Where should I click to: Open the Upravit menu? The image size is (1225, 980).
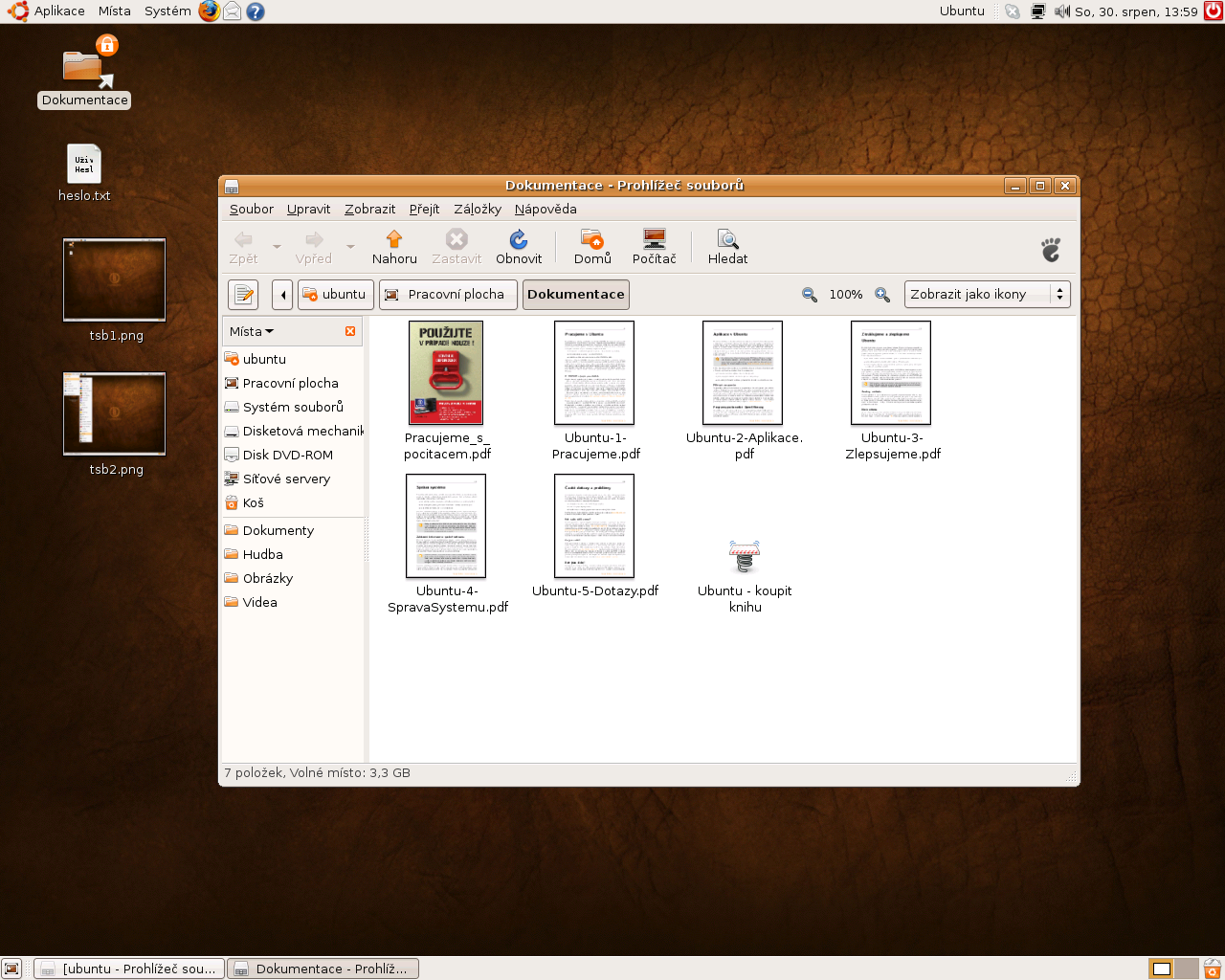(x=308, y=210)
